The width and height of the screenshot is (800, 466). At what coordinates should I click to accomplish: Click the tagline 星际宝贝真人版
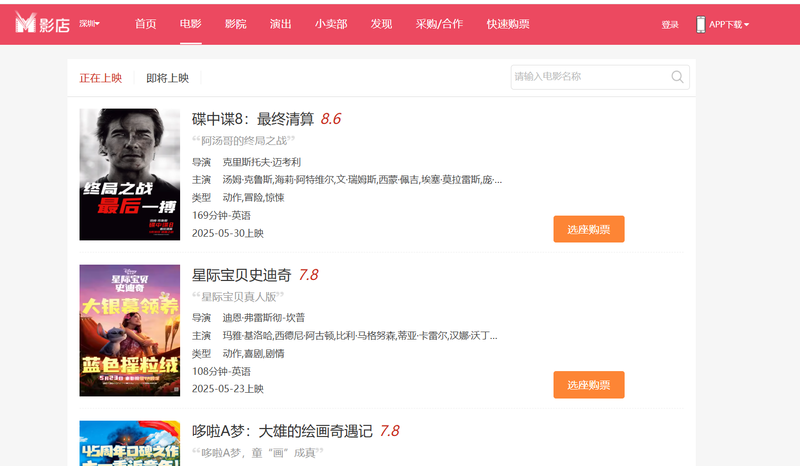[238, 297]
